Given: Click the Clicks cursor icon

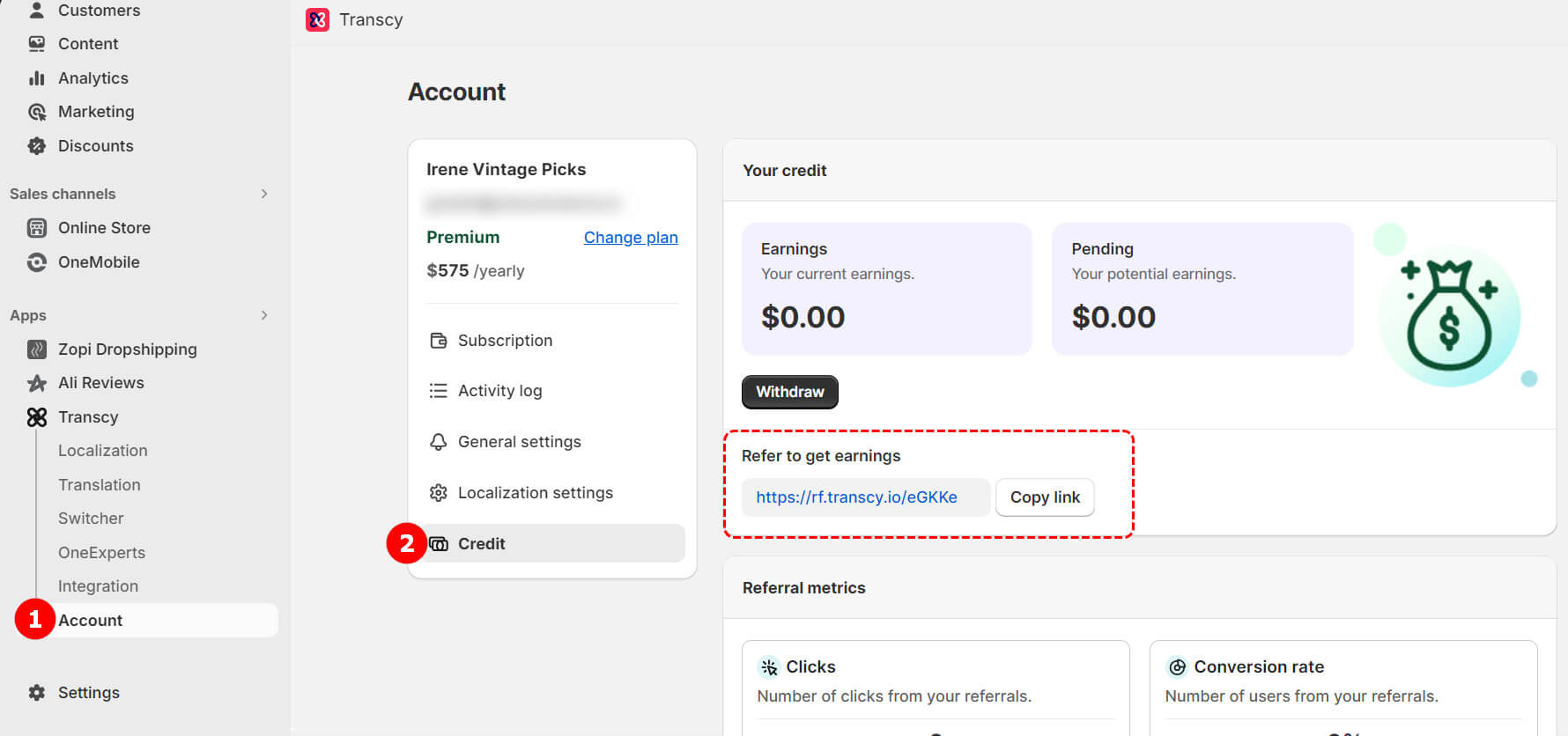Looking at the screenshot, I should pyautogui.click(x=769, y=667).
